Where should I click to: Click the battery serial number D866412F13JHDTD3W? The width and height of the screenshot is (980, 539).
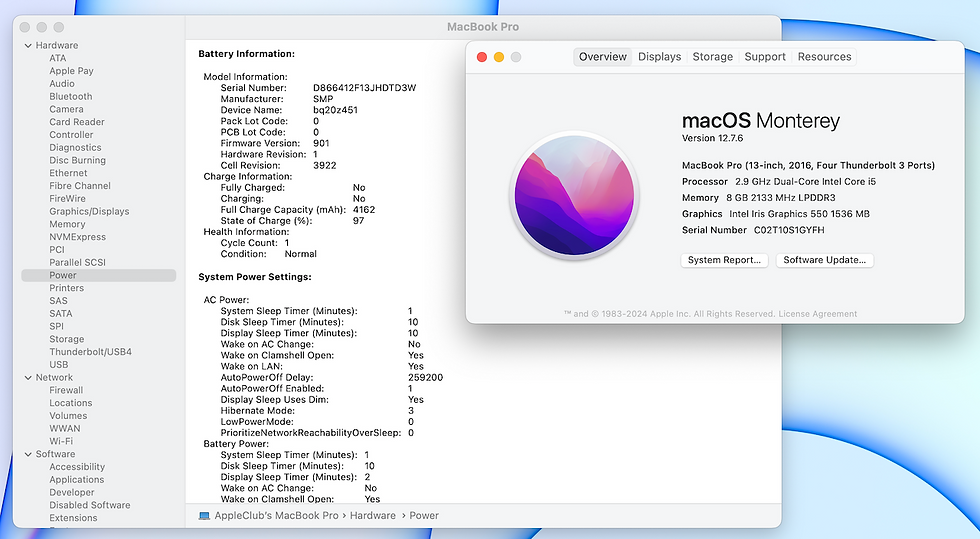coord(364,88)
